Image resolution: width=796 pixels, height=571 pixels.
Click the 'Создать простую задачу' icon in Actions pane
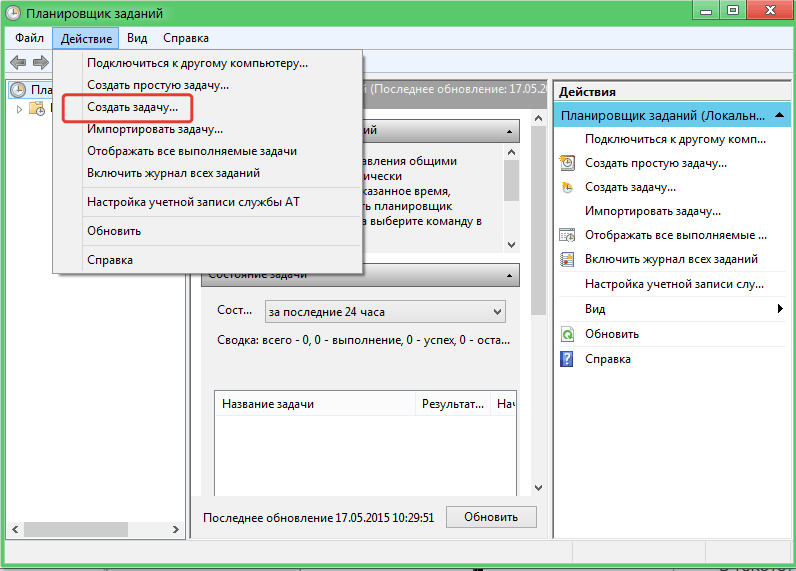point(567,163)
